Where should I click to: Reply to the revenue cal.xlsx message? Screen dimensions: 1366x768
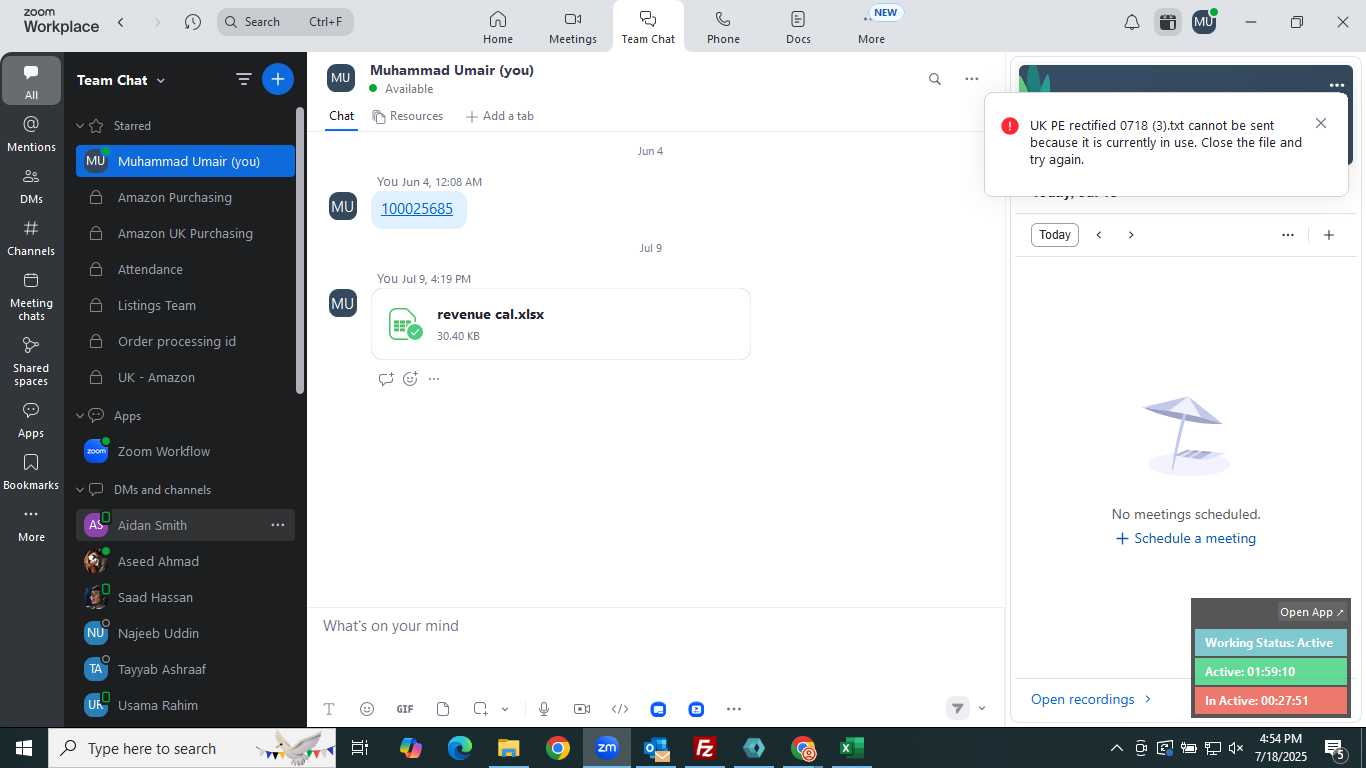pyautogui.click(x=386, y=379)
